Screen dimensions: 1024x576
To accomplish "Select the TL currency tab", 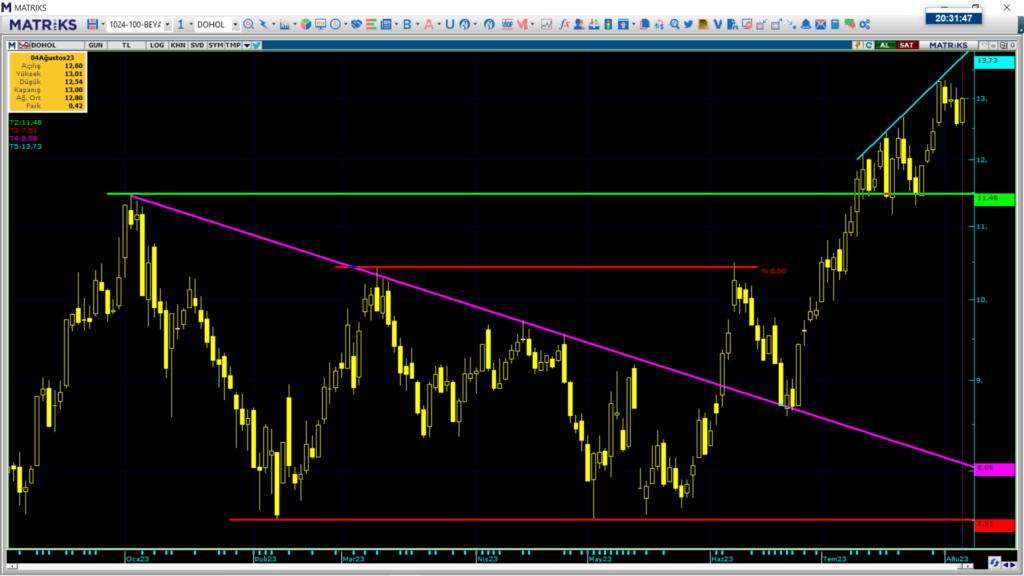I will click(126, 45).
